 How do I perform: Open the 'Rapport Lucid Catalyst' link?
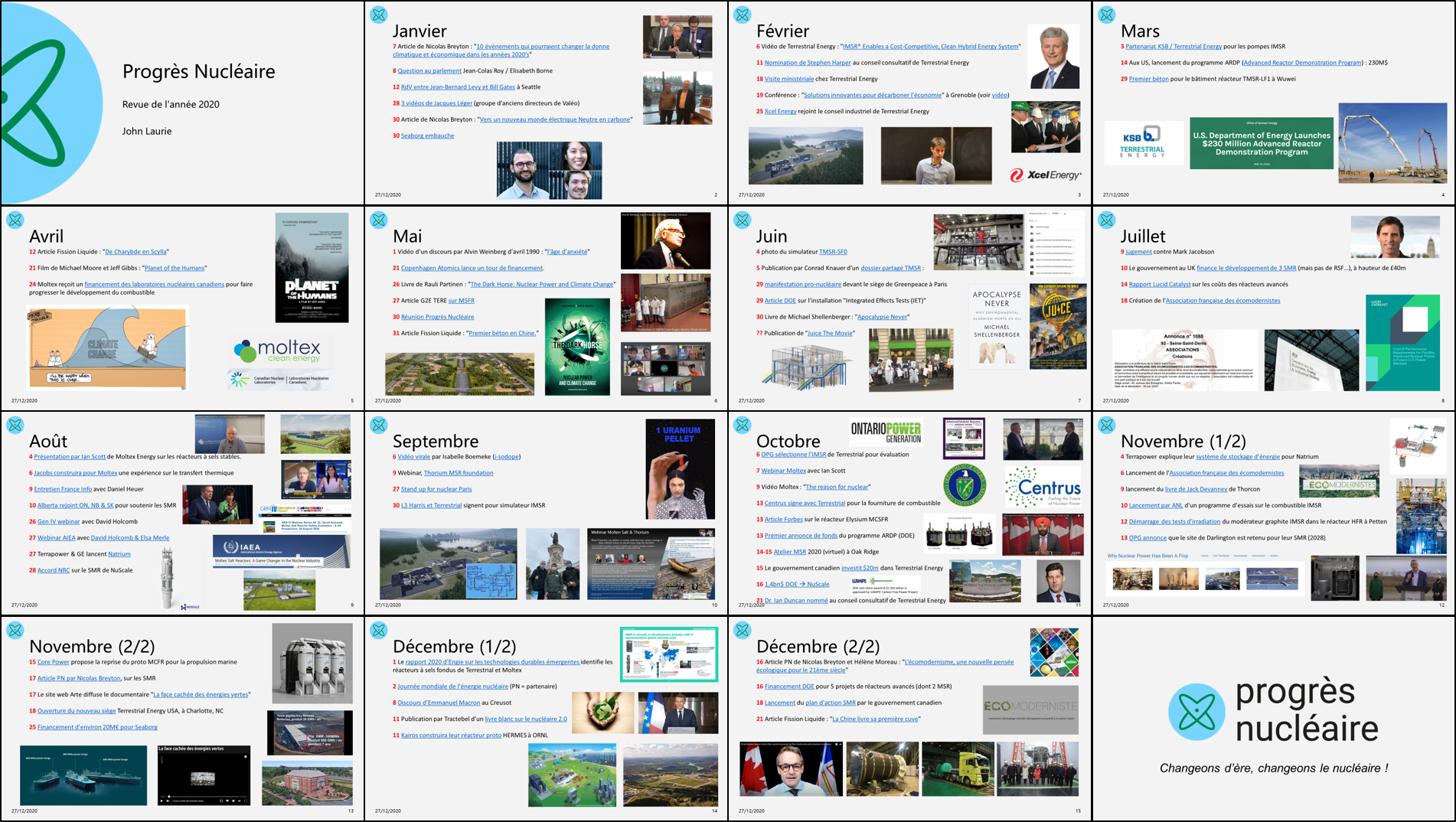[1160, 285]
